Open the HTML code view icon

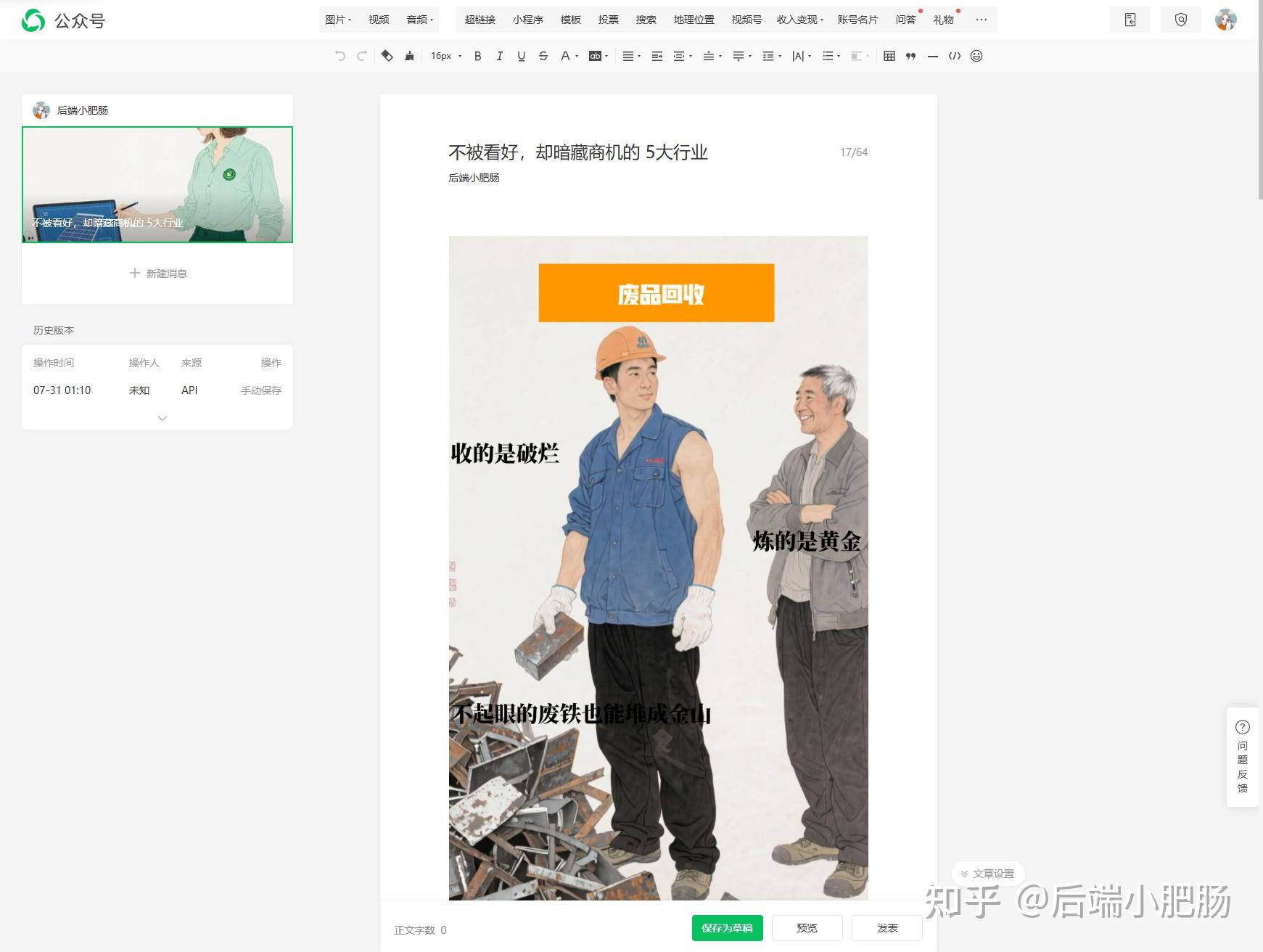(x=955, y=56)
